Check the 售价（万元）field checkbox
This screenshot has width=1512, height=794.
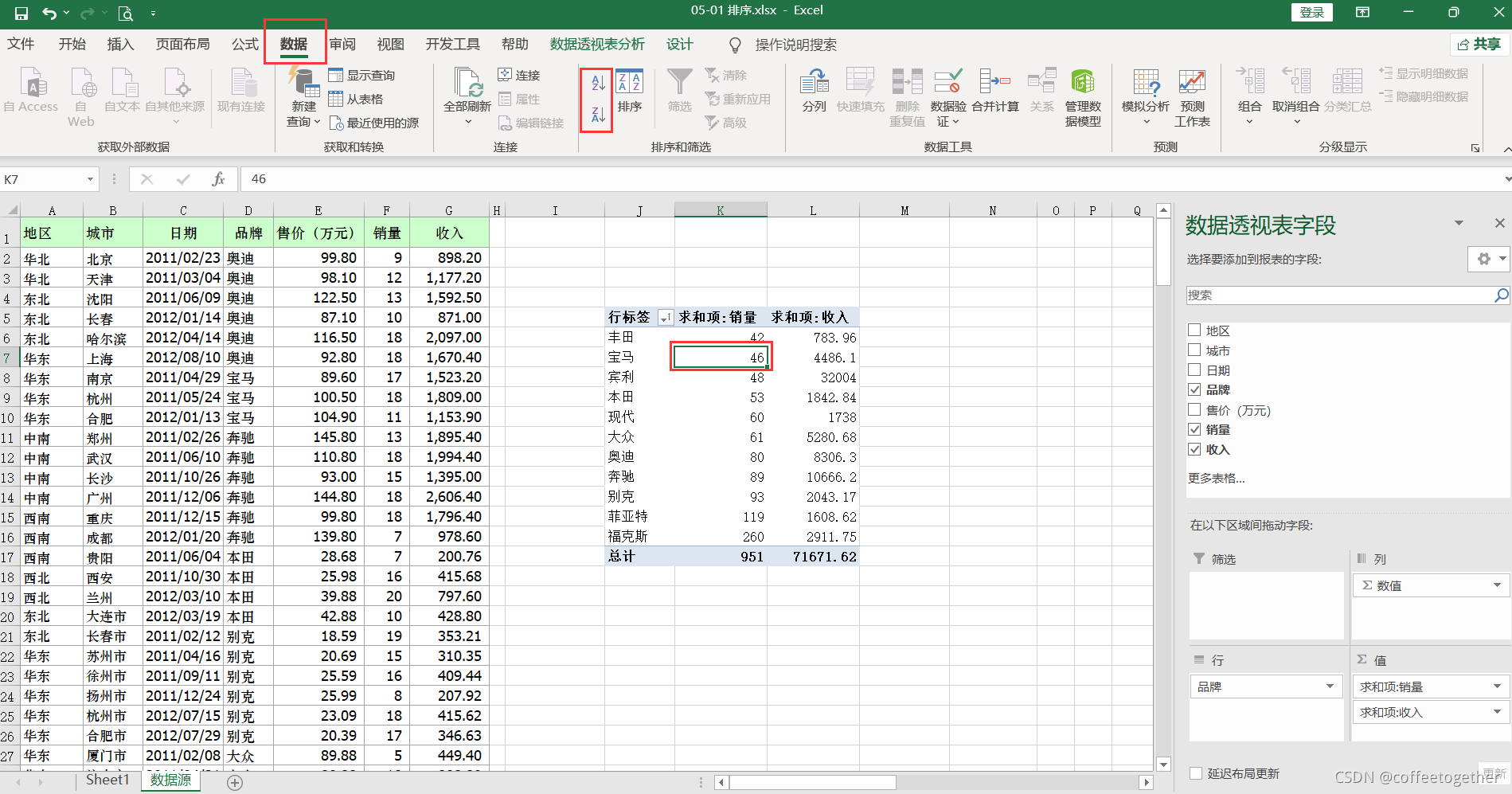tap(1194, 409)
